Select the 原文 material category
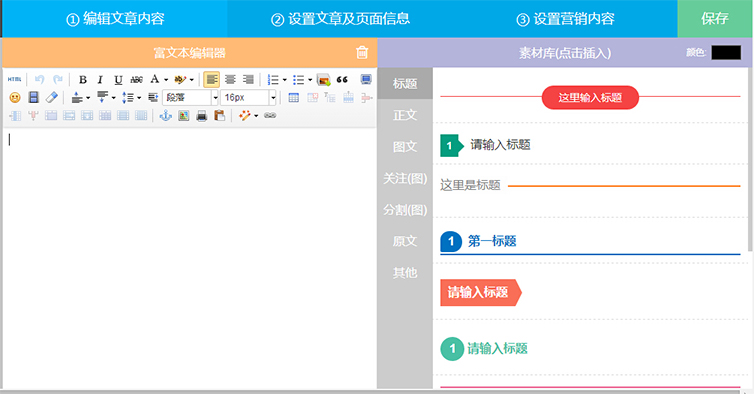Viewport: 754px width, 394px height. (405, 241)
